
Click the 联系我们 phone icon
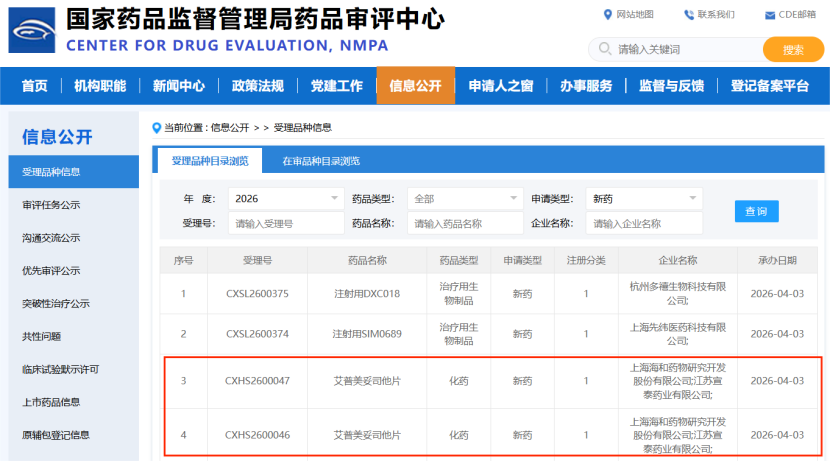689,14
